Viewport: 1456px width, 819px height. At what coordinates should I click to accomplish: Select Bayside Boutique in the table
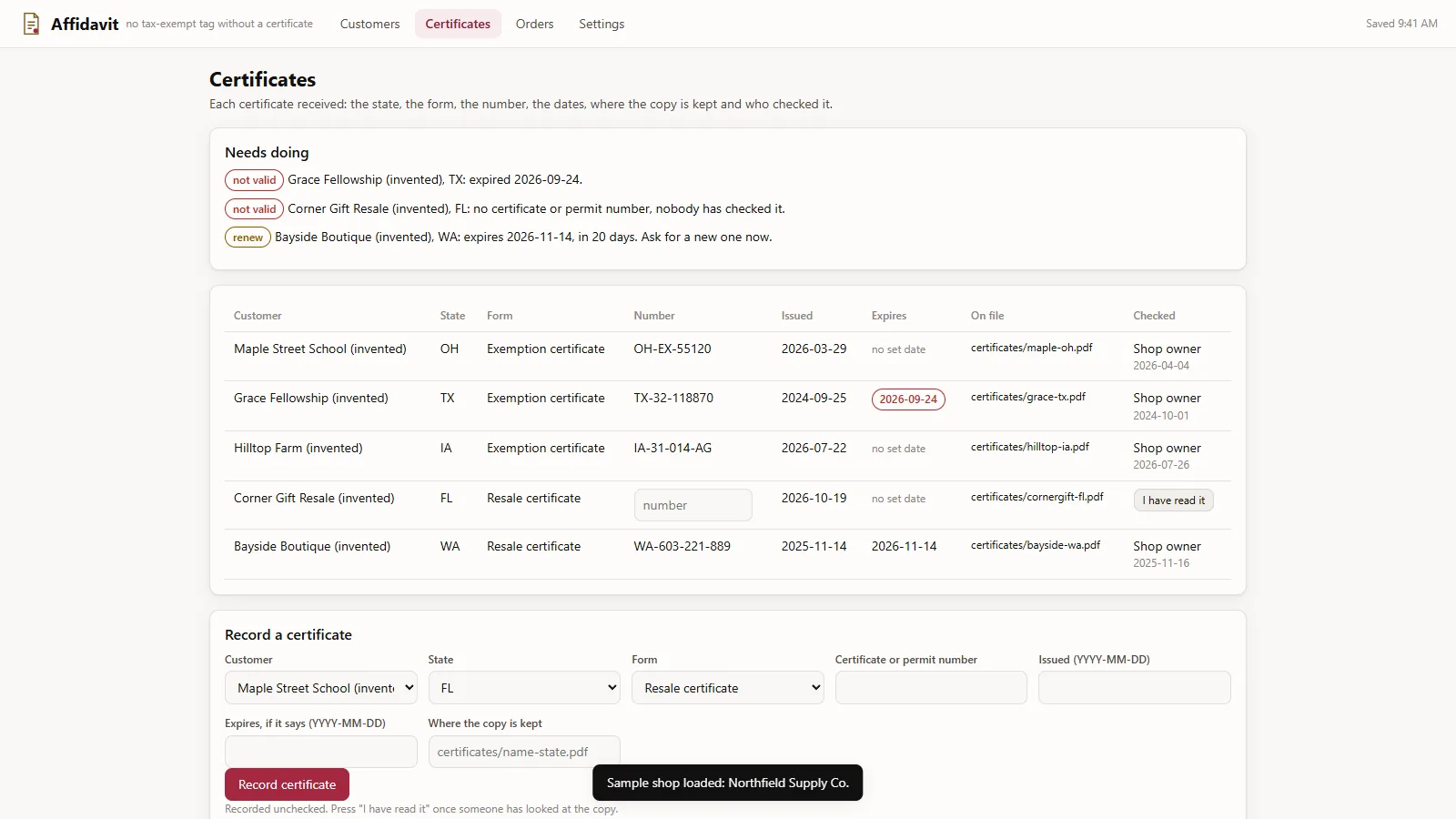click(312, 546)
